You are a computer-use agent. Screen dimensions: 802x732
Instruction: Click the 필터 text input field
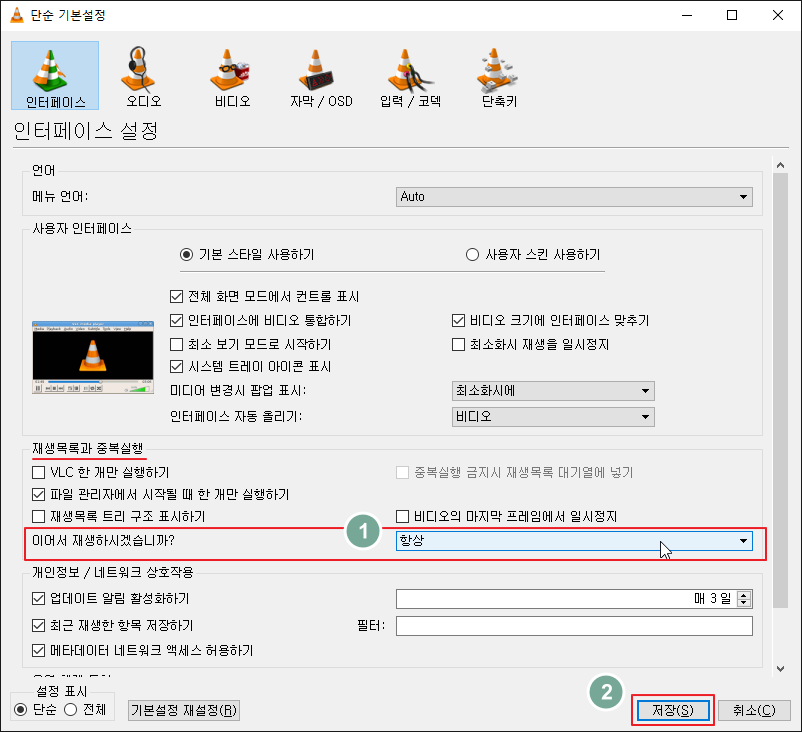(574, 626)
